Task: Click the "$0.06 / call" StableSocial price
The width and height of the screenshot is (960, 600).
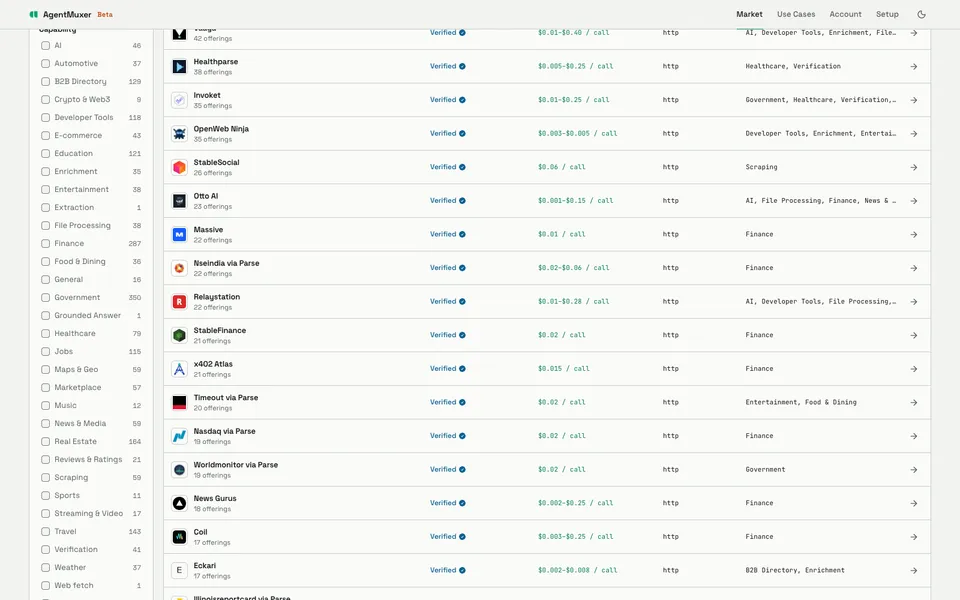Action: (x=561, y=167)
